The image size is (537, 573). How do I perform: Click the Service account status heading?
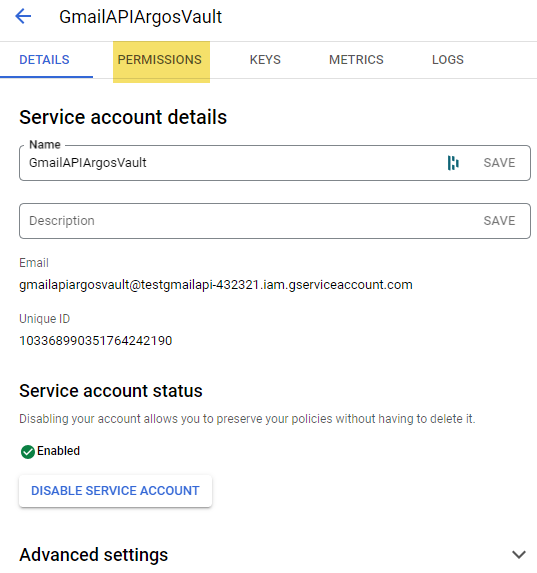point(111,391)
